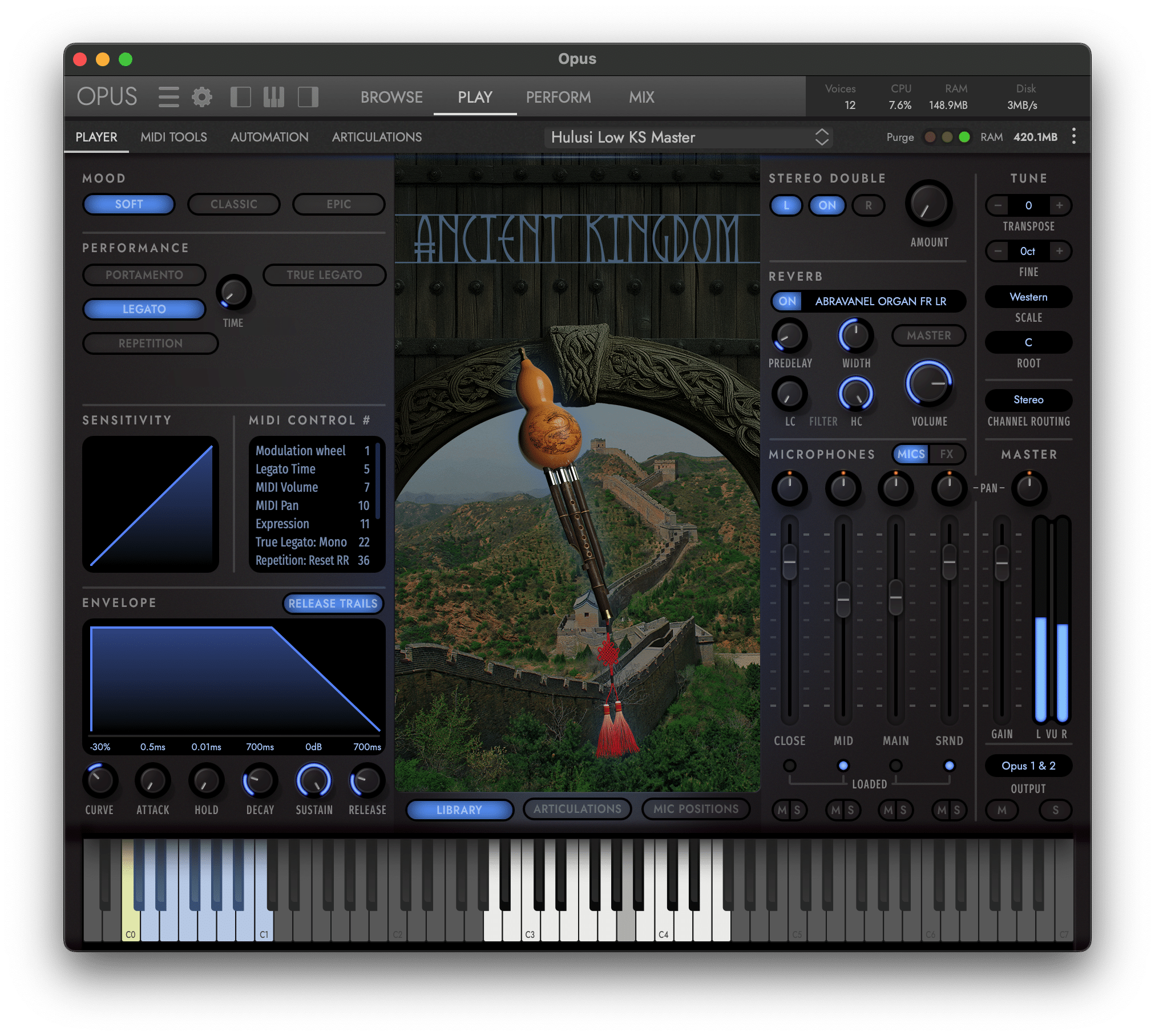Open the settings gear
1155x1036 pixels.
(201, 97)
